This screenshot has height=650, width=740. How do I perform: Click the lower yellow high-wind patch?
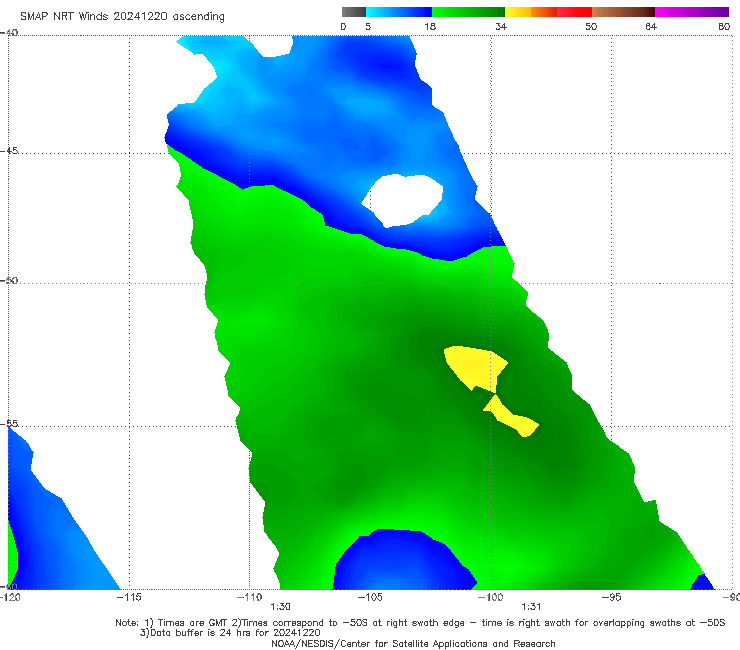(x=512, y=418)
